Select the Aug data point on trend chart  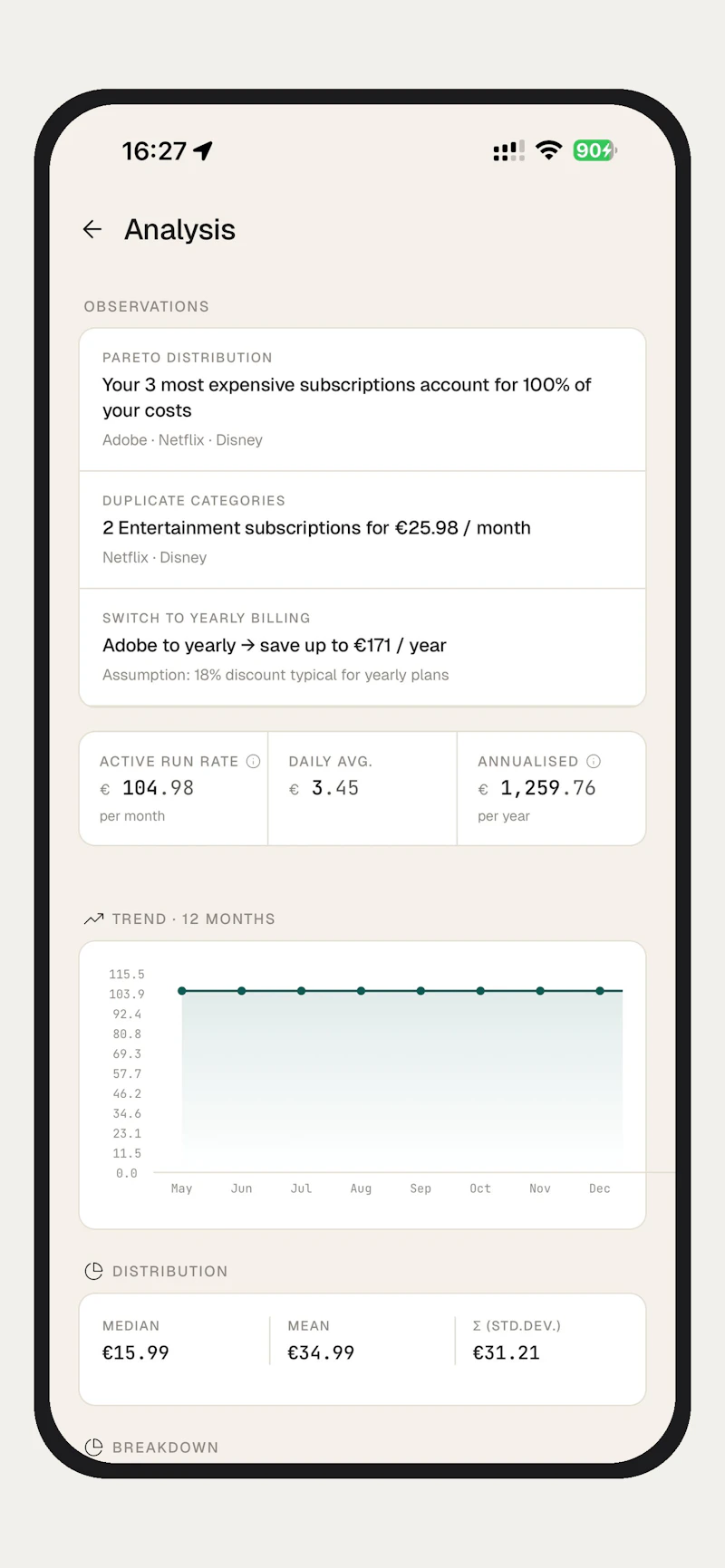[361, 991]
